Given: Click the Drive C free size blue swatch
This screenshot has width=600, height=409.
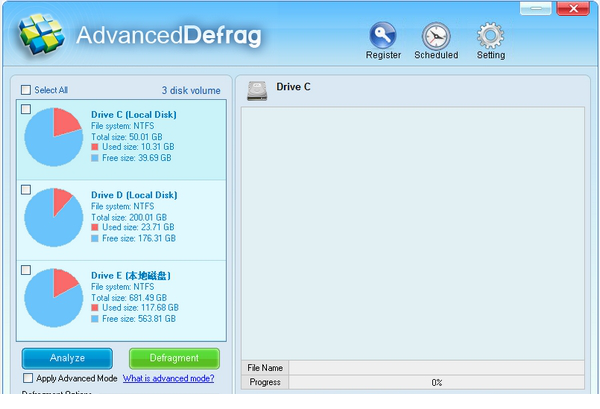Looking at the screenshot, I should 95,158.
